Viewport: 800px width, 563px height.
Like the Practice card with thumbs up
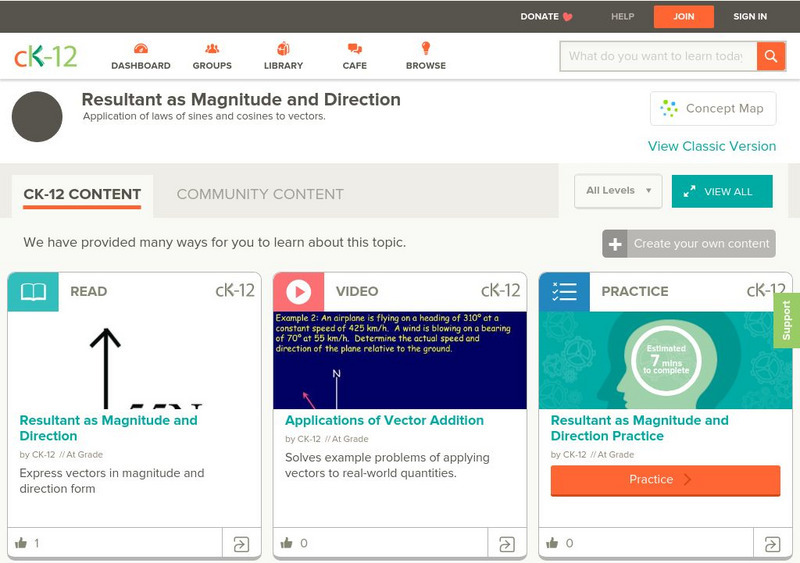(x=552, y=543)
